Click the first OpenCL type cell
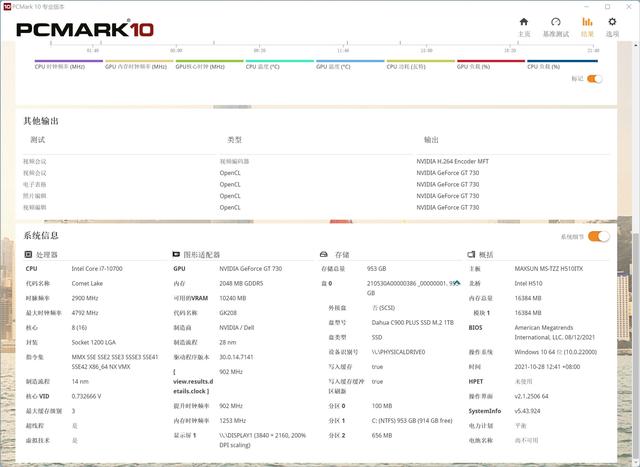This screenshot has width=640, height=467. point(230,173)
